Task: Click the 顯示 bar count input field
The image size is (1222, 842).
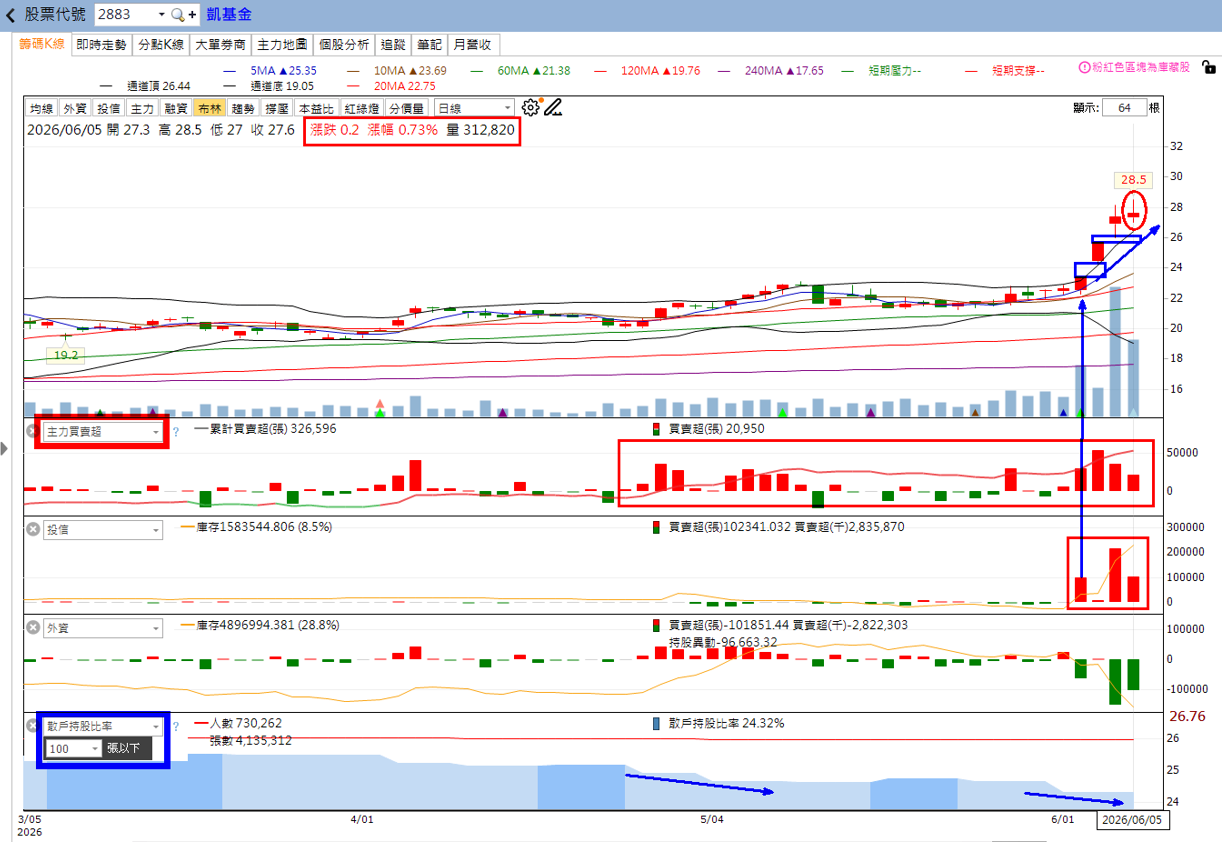Action: (1124, 108)
